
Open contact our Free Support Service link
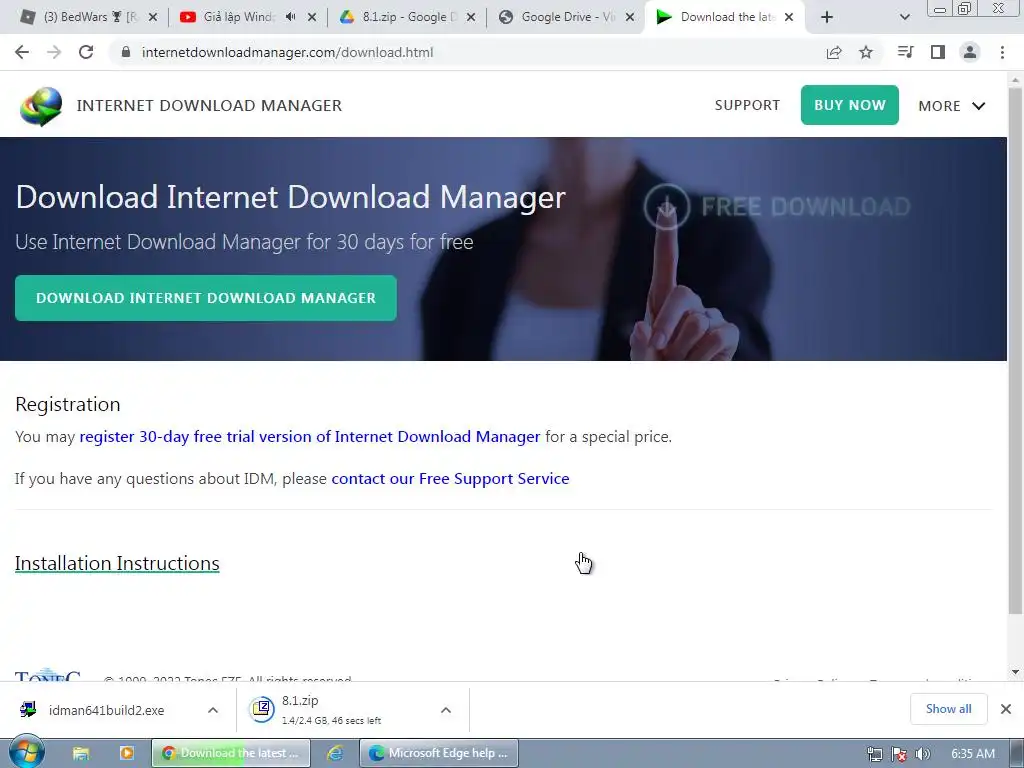pos(450,479)
